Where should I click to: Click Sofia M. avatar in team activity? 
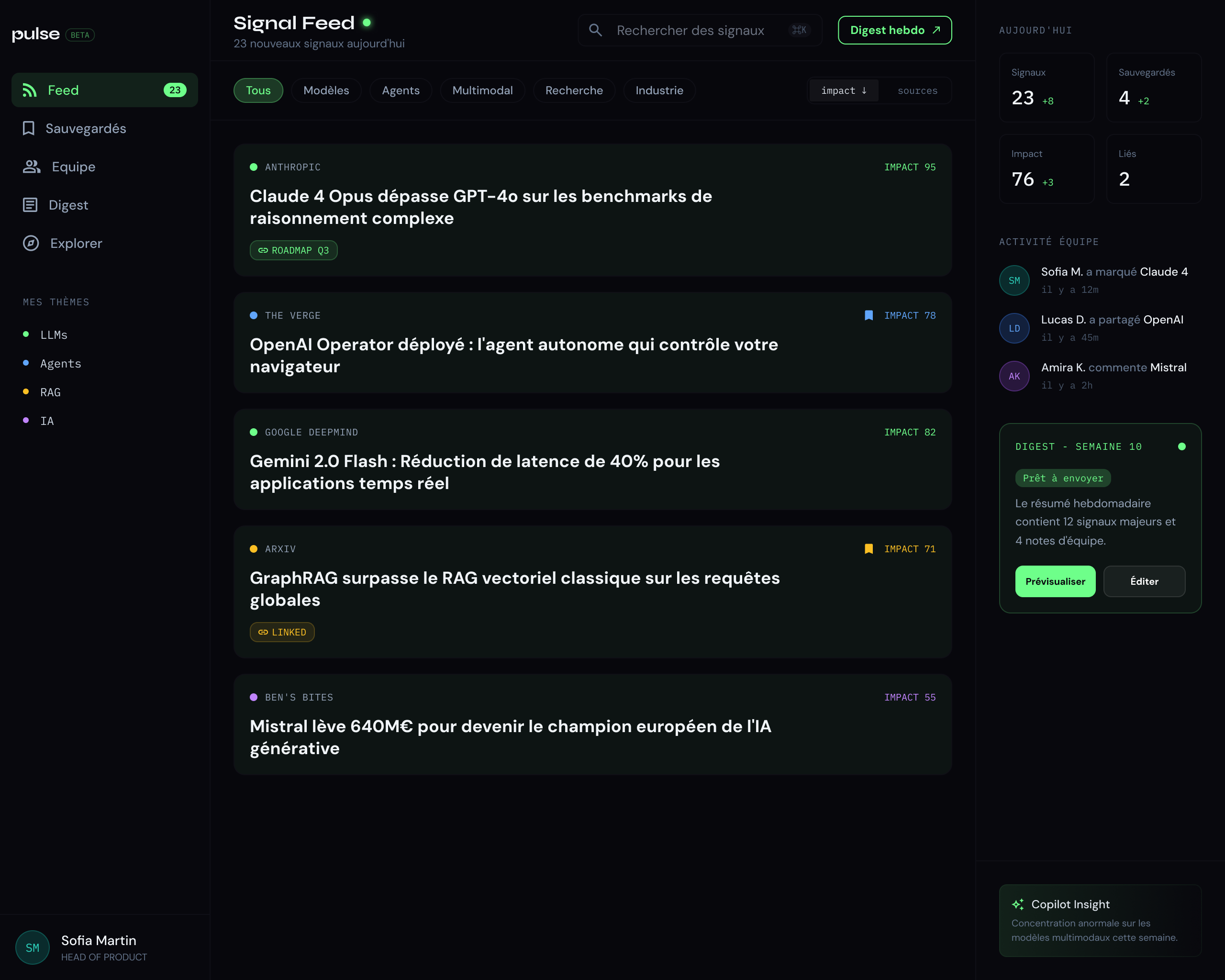1014,280
